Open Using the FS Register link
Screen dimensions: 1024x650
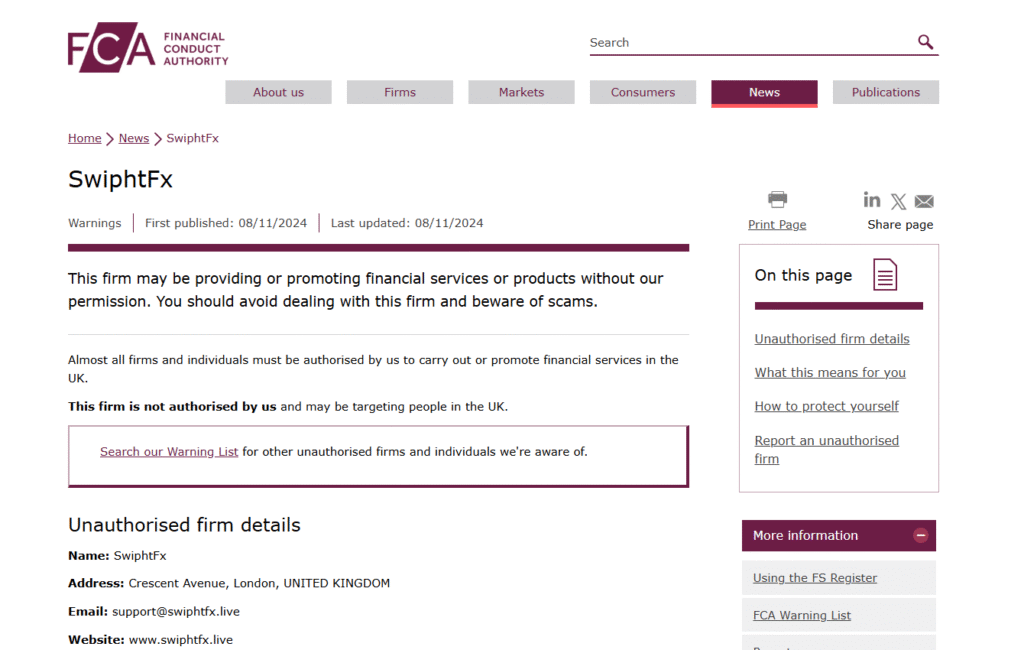click(815, 578)
